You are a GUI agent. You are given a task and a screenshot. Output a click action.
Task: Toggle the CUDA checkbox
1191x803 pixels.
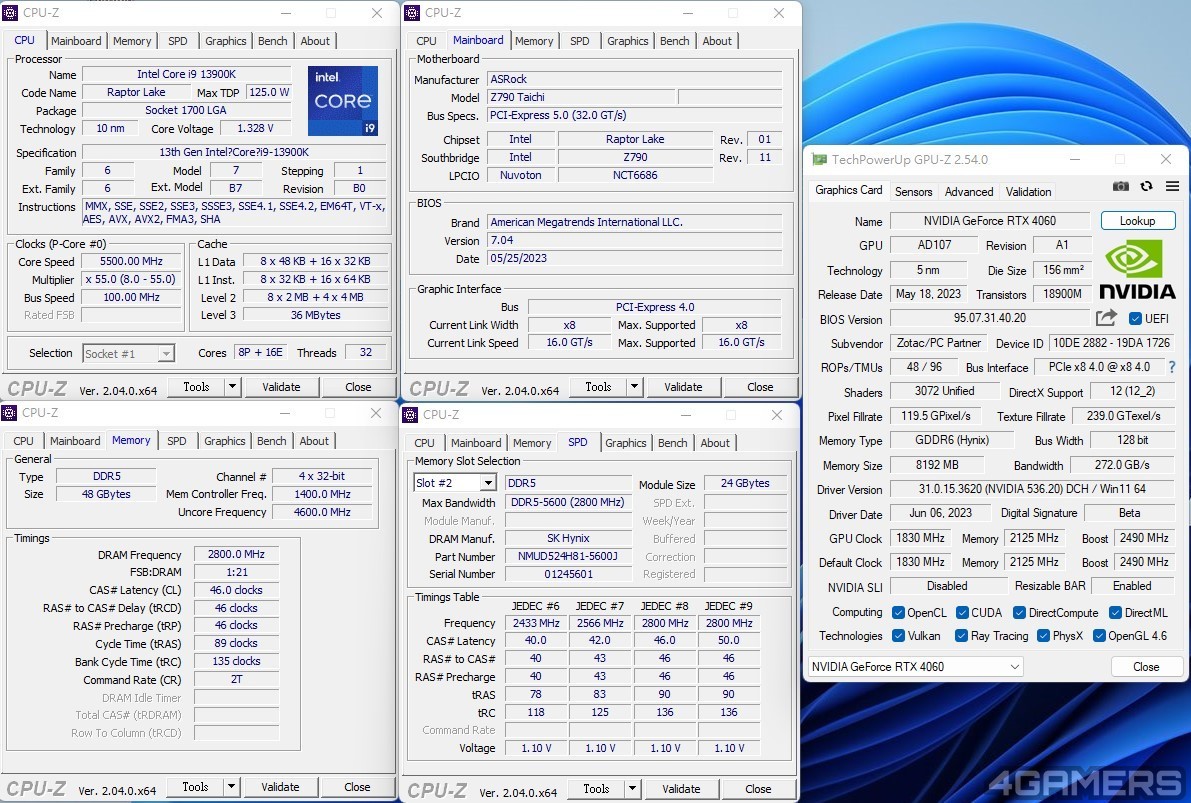962,612
